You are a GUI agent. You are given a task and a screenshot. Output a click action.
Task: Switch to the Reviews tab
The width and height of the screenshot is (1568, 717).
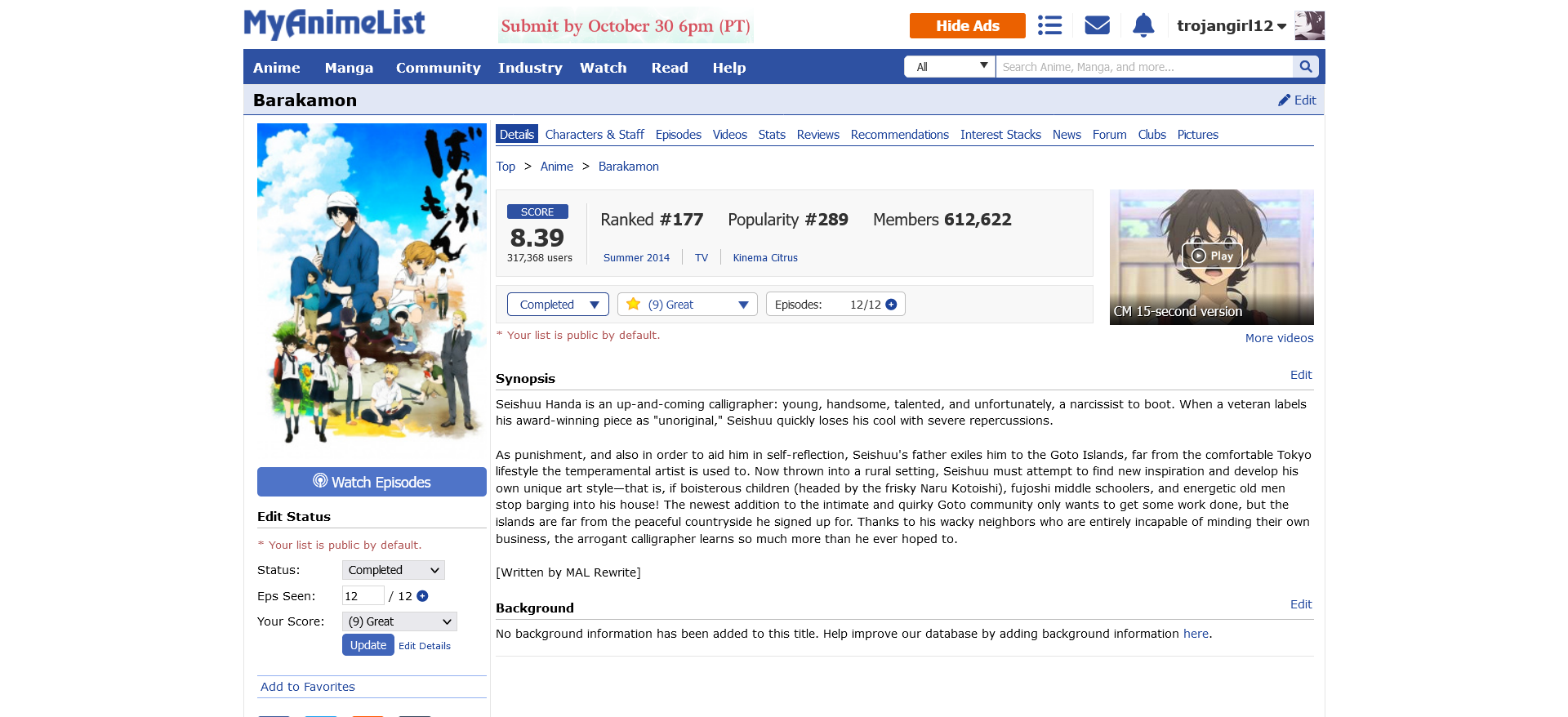pos(817,135)
